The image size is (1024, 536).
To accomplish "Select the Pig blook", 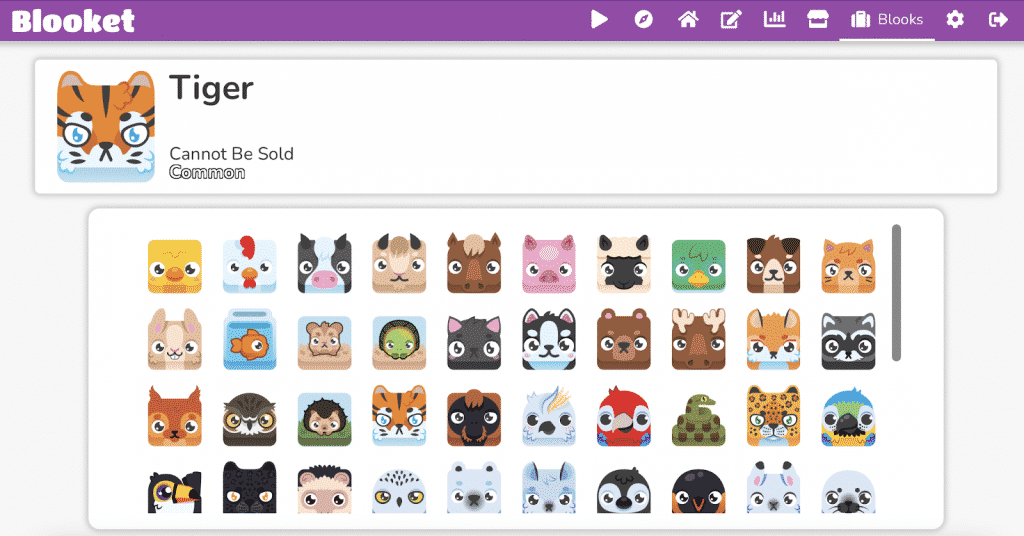I will pyautogui.click(x=549, y=266).
